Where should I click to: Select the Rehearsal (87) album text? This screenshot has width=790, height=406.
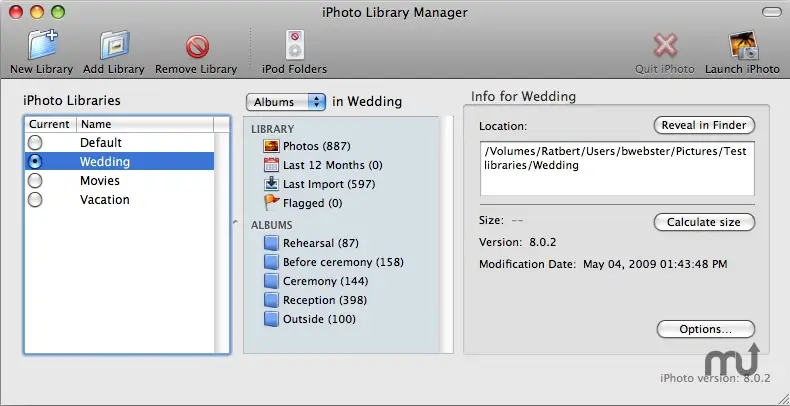[x=320, y=243]
